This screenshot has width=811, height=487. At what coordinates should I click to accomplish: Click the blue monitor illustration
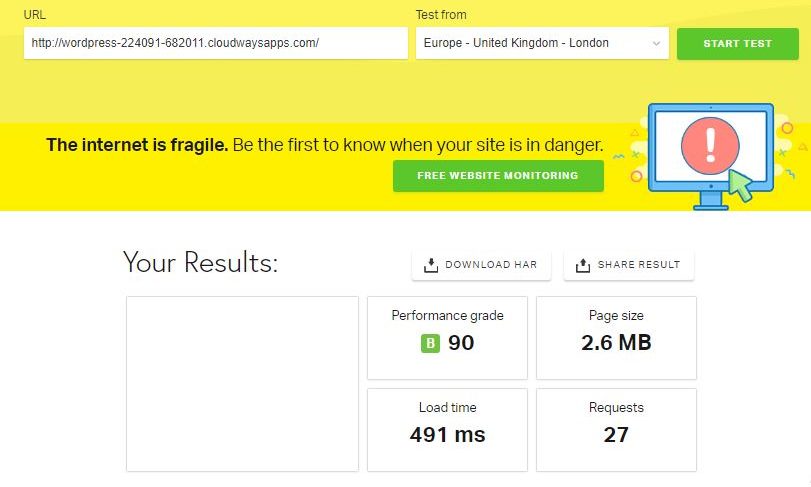tap(711, 156)
